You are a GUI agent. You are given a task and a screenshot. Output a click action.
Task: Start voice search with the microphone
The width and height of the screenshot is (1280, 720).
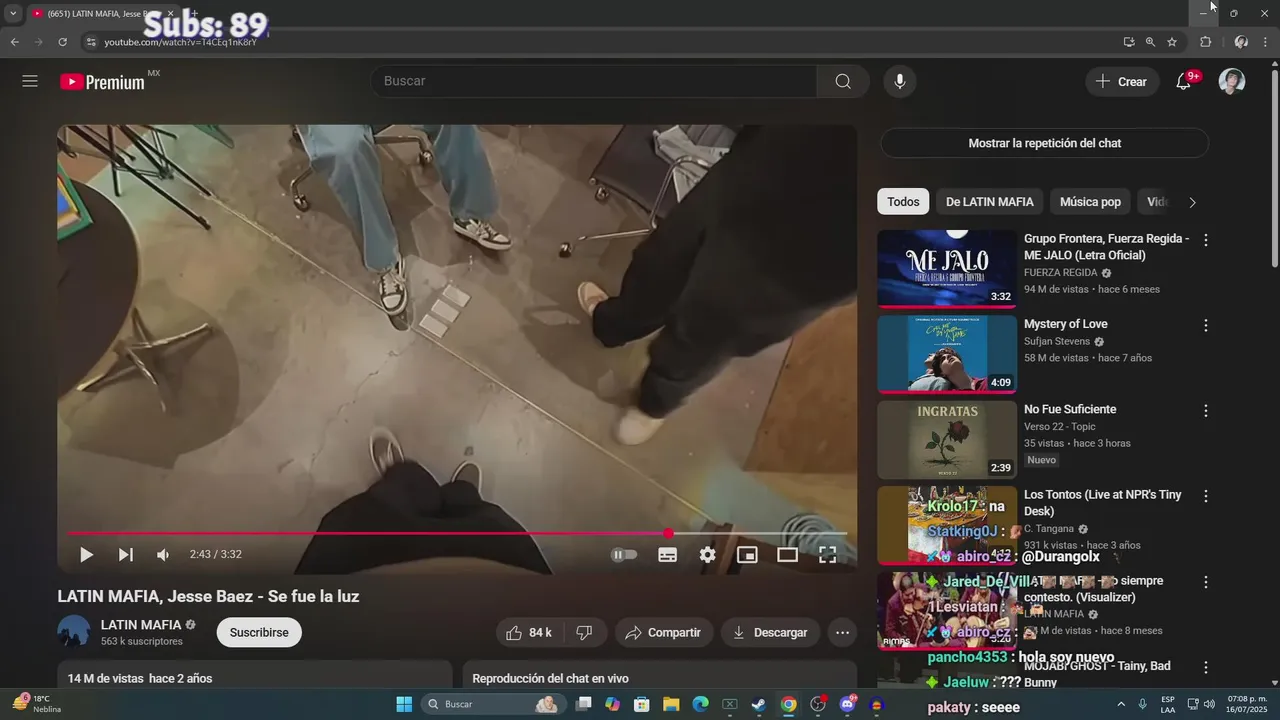pos(900,81)
